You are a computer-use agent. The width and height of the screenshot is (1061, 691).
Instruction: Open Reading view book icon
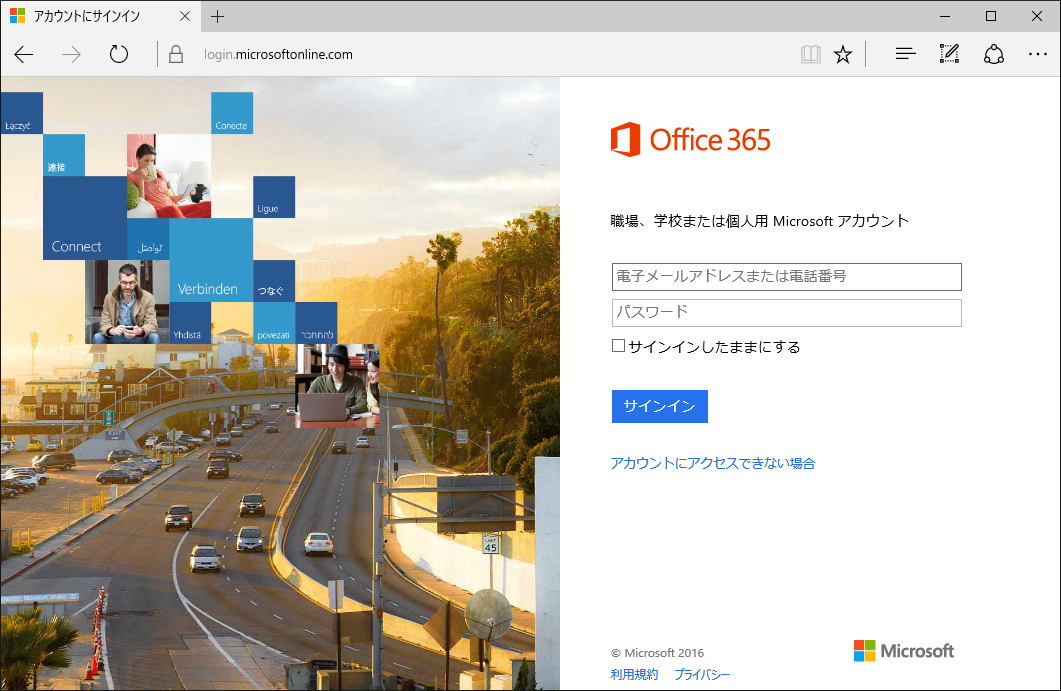pos(811,54)
